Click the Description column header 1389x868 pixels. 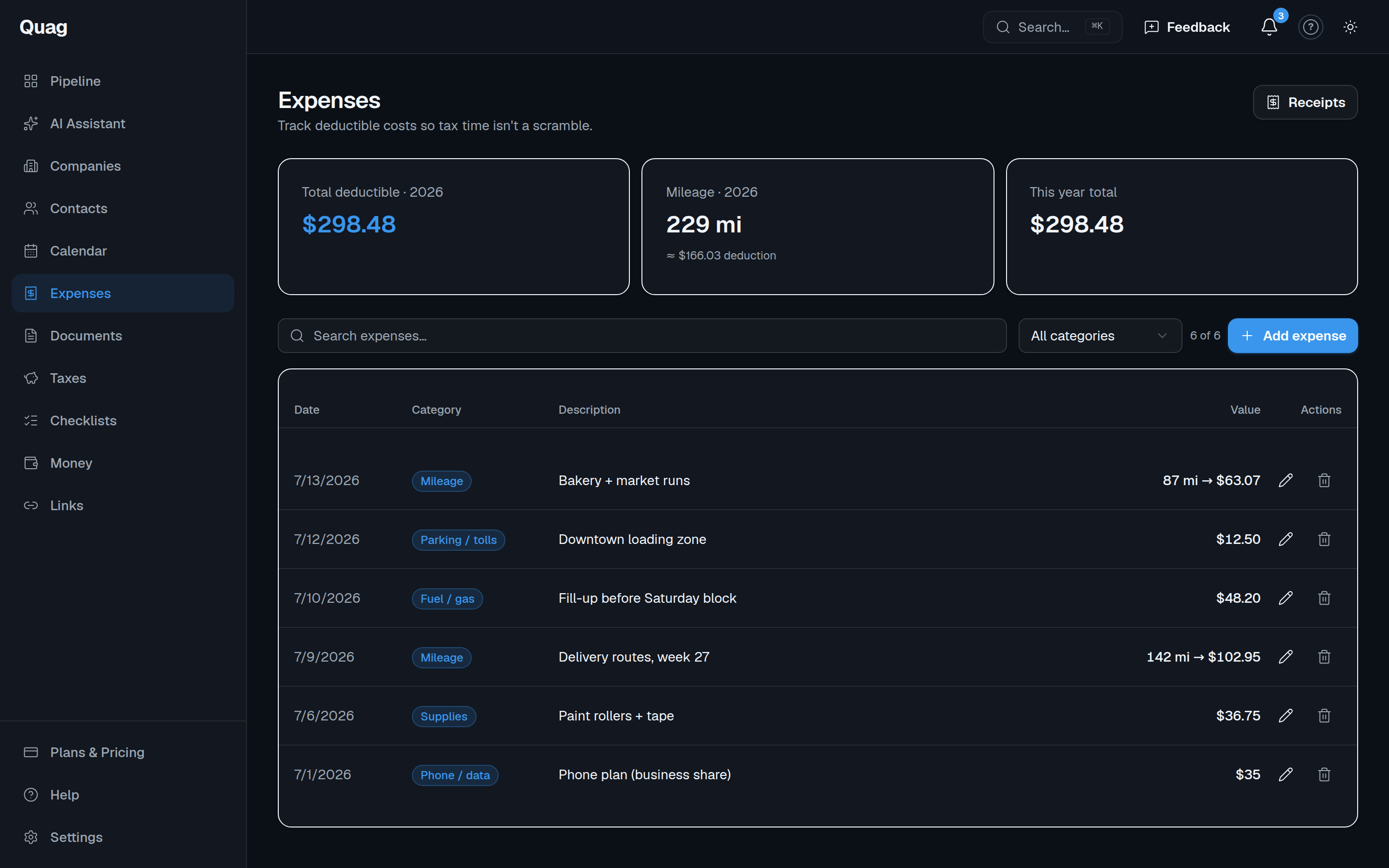[x=589, y=410]
